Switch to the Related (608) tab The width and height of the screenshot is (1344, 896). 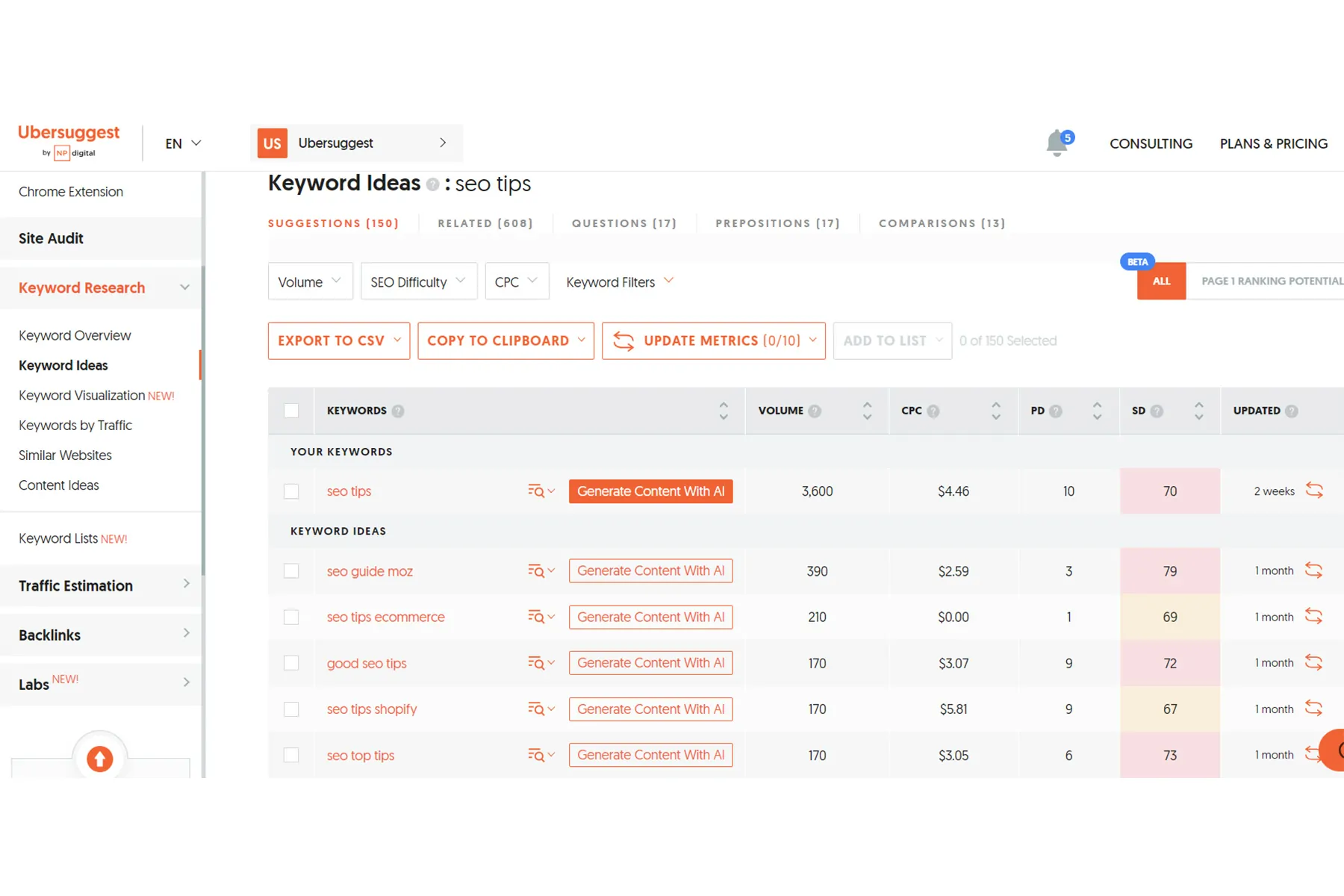pyautogui.click(x=485, y=223)
